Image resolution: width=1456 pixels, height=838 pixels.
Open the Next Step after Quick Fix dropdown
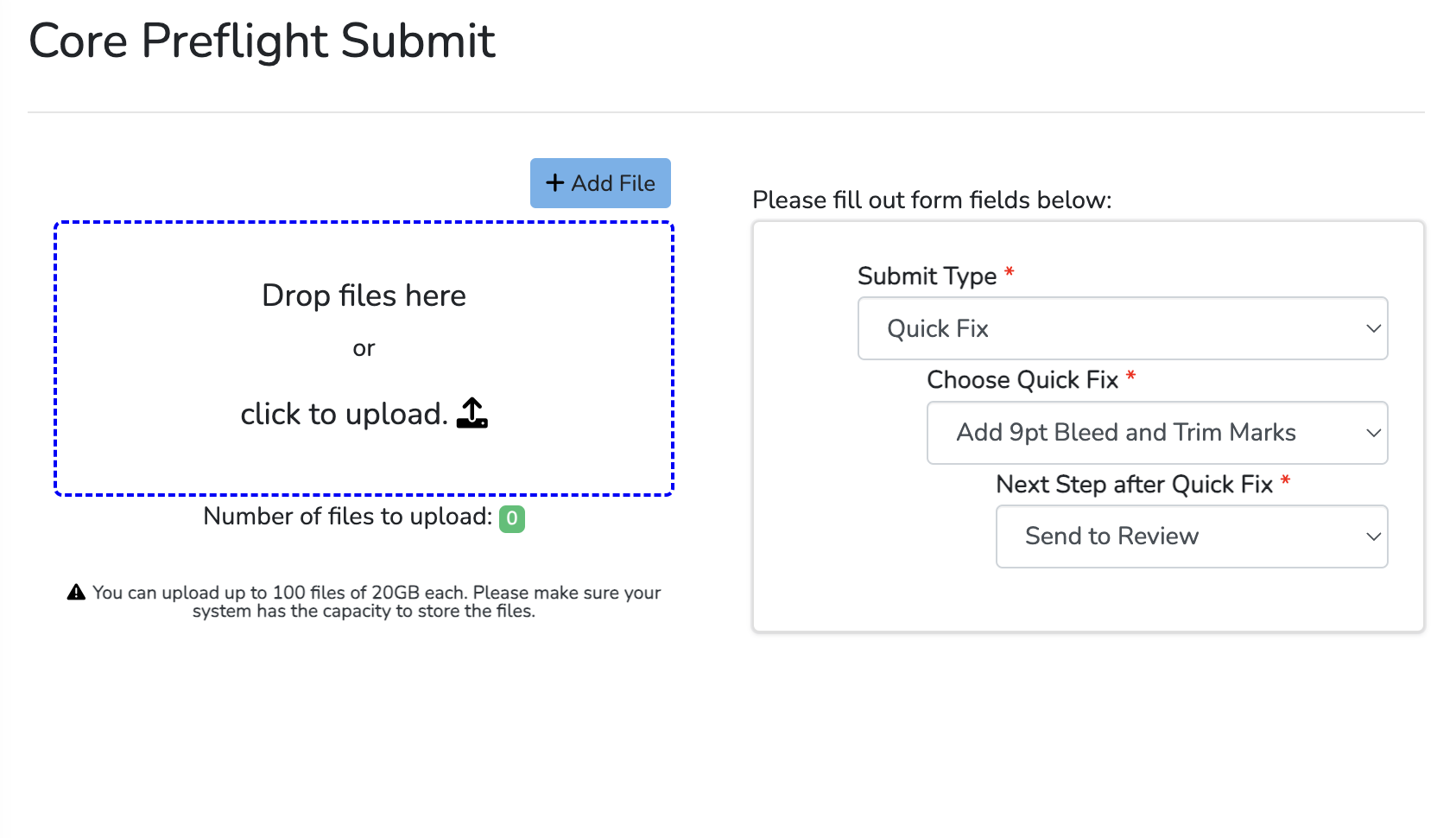tap(1191, 536)
